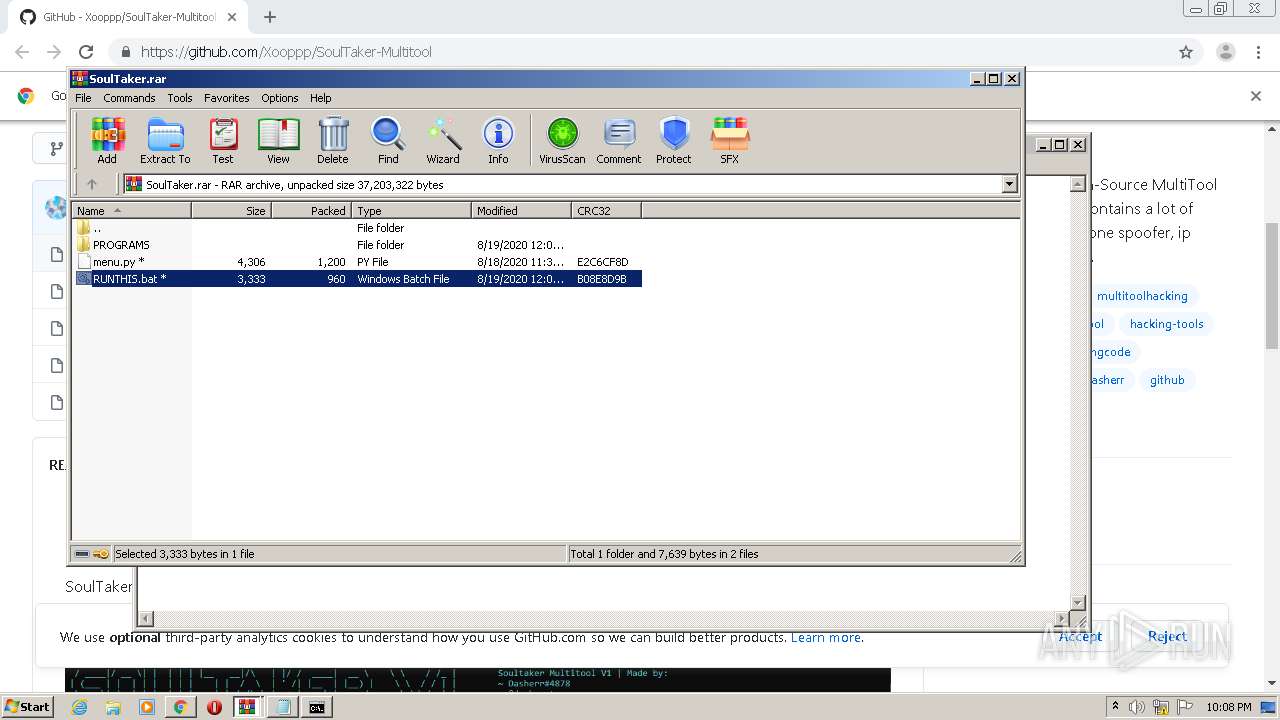The width and height of the screenshot is (1280, 720).
Task: Sort files by Size column
Action: click(x=231, y=210)
